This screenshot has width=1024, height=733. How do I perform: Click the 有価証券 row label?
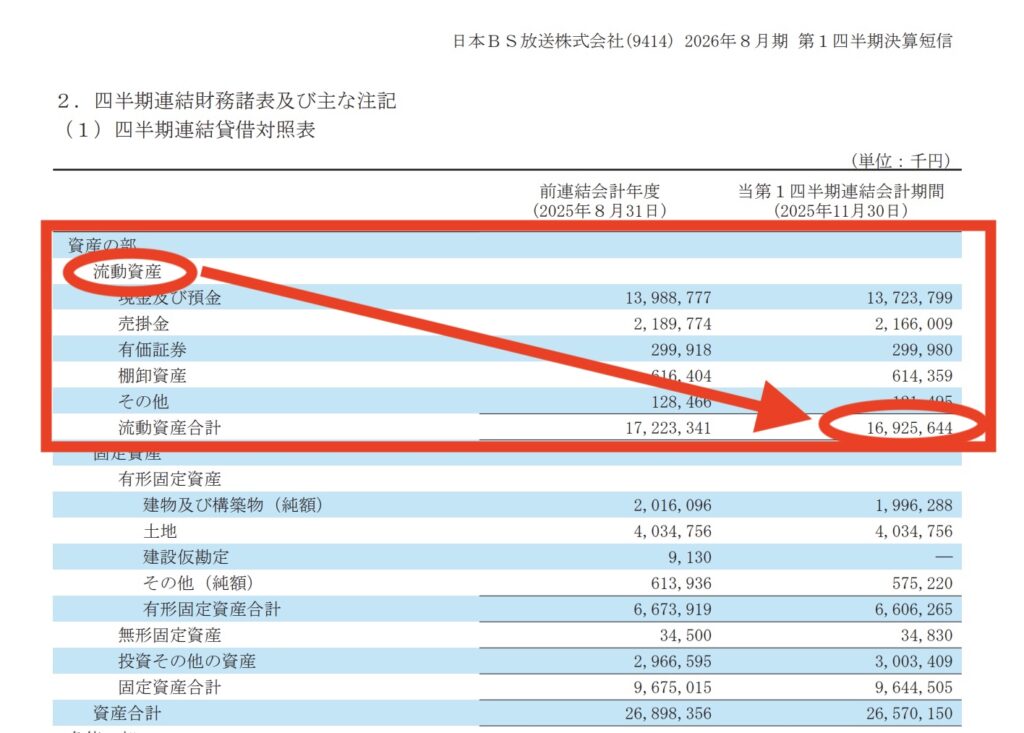coord(152,350)
